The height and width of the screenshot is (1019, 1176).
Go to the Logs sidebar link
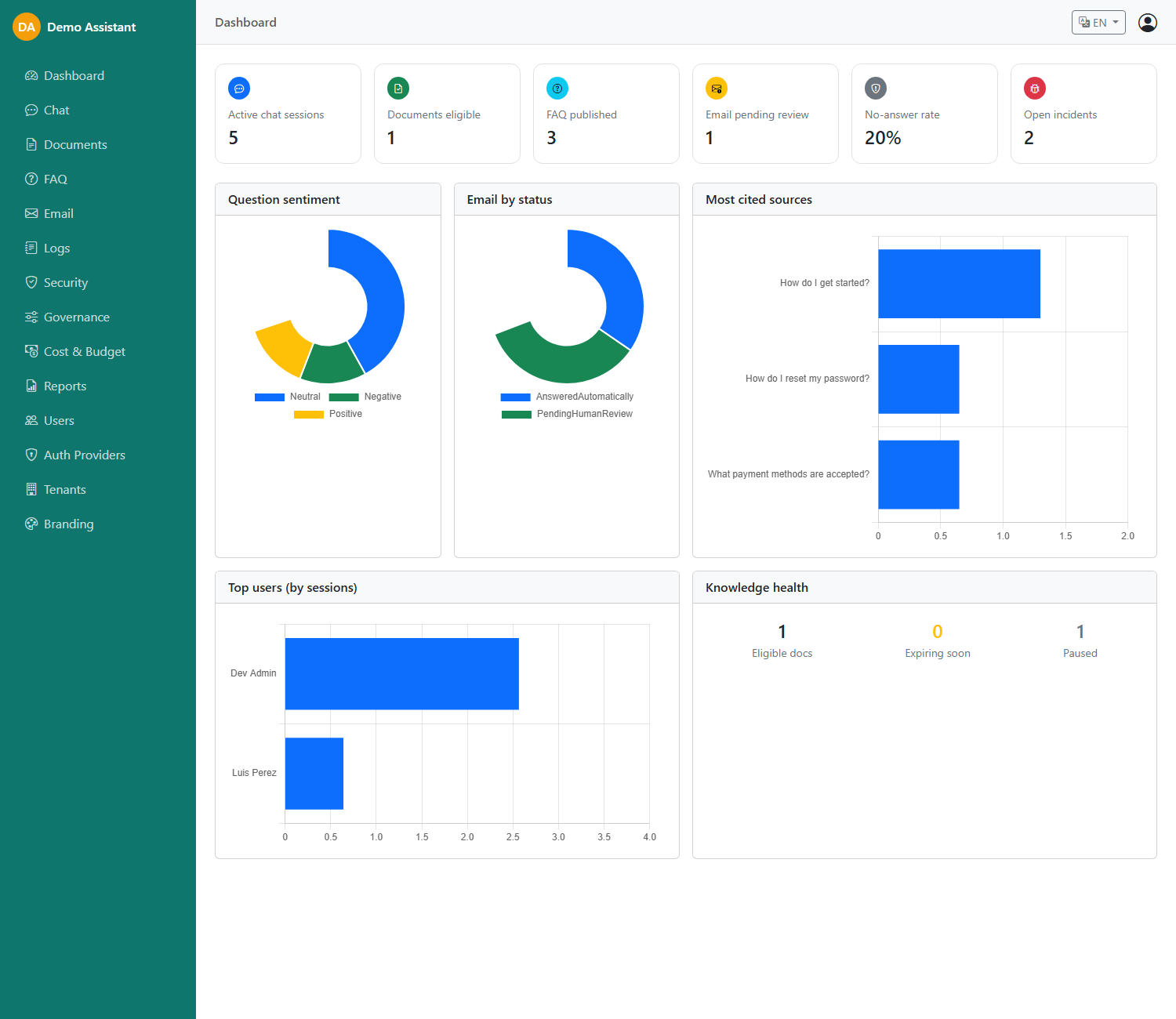click(98, 248)
